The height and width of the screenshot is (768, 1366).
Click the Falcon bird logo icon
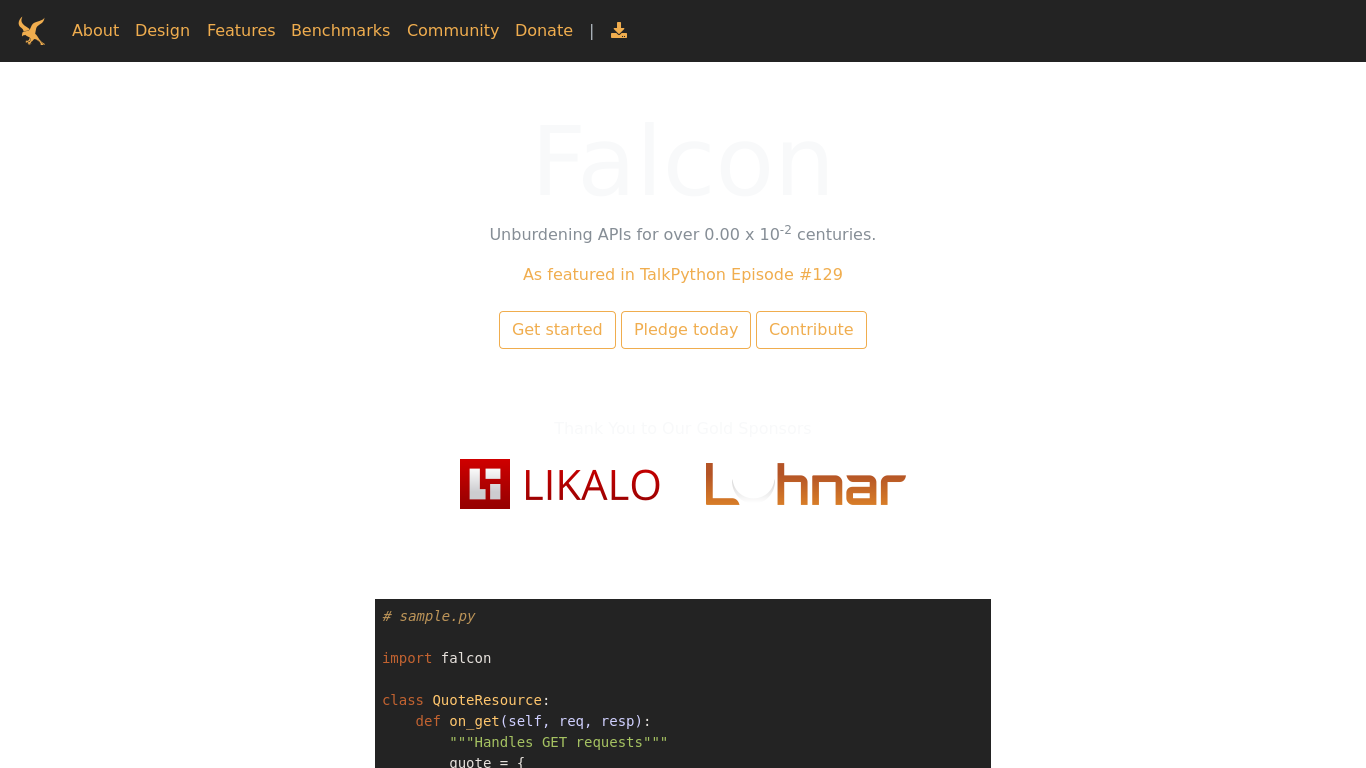(x=31, y=30)
